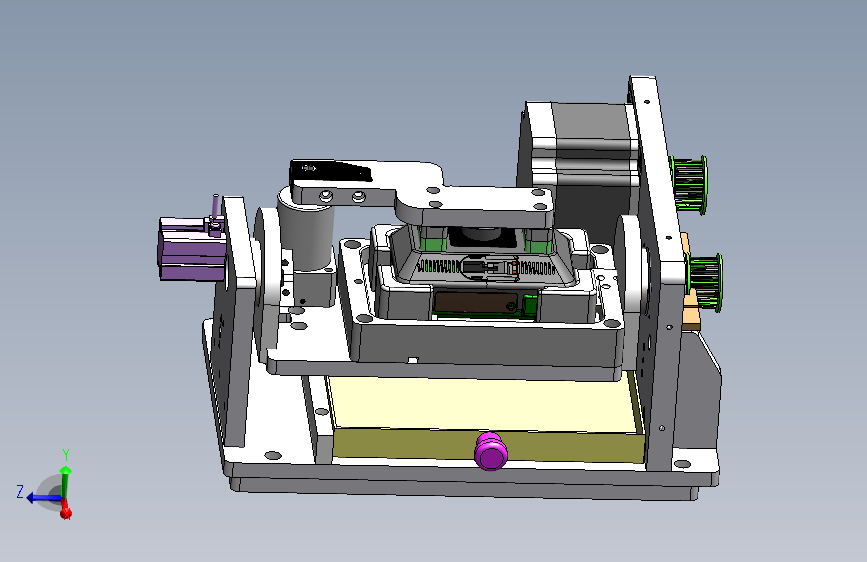The width and height of the screenshot is (867, 562).
Task: Select the rectangular fixture nest block front face
Action: (487, 343)
